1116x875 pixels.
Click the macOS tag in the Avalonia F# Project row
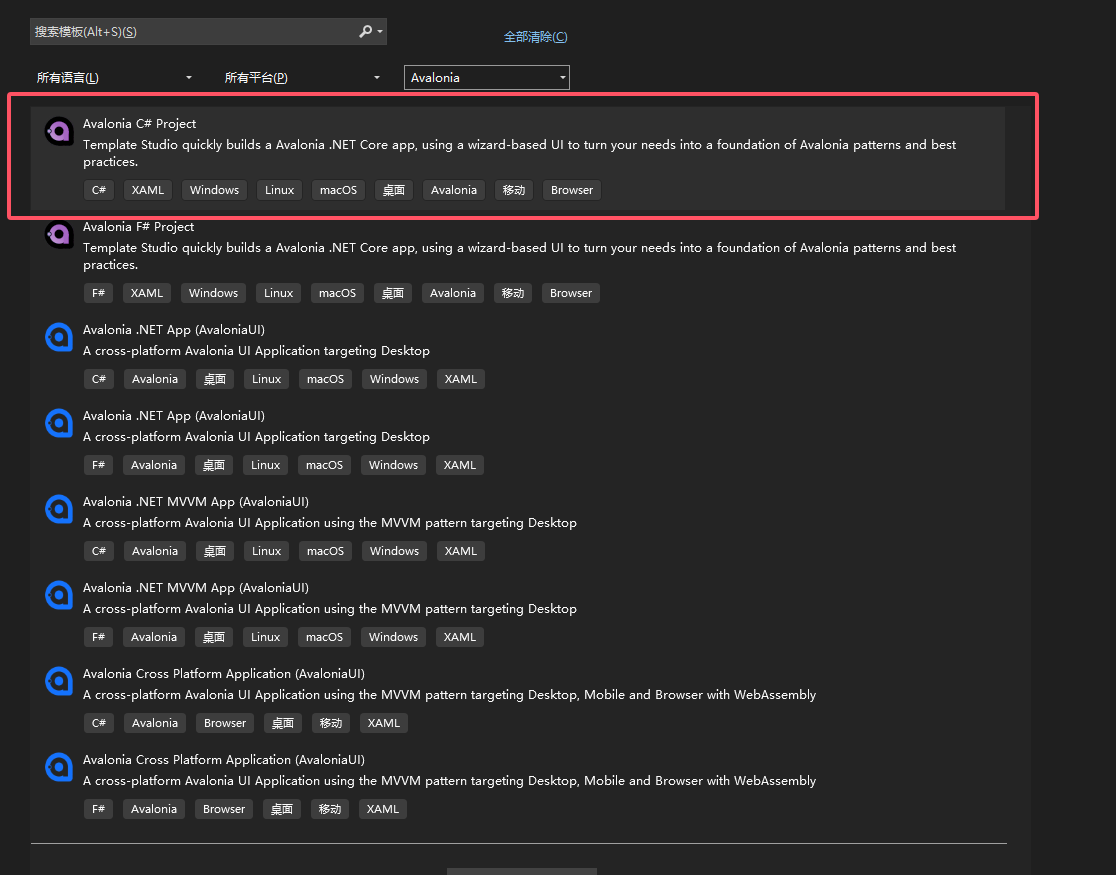click(x=337, y=293)
